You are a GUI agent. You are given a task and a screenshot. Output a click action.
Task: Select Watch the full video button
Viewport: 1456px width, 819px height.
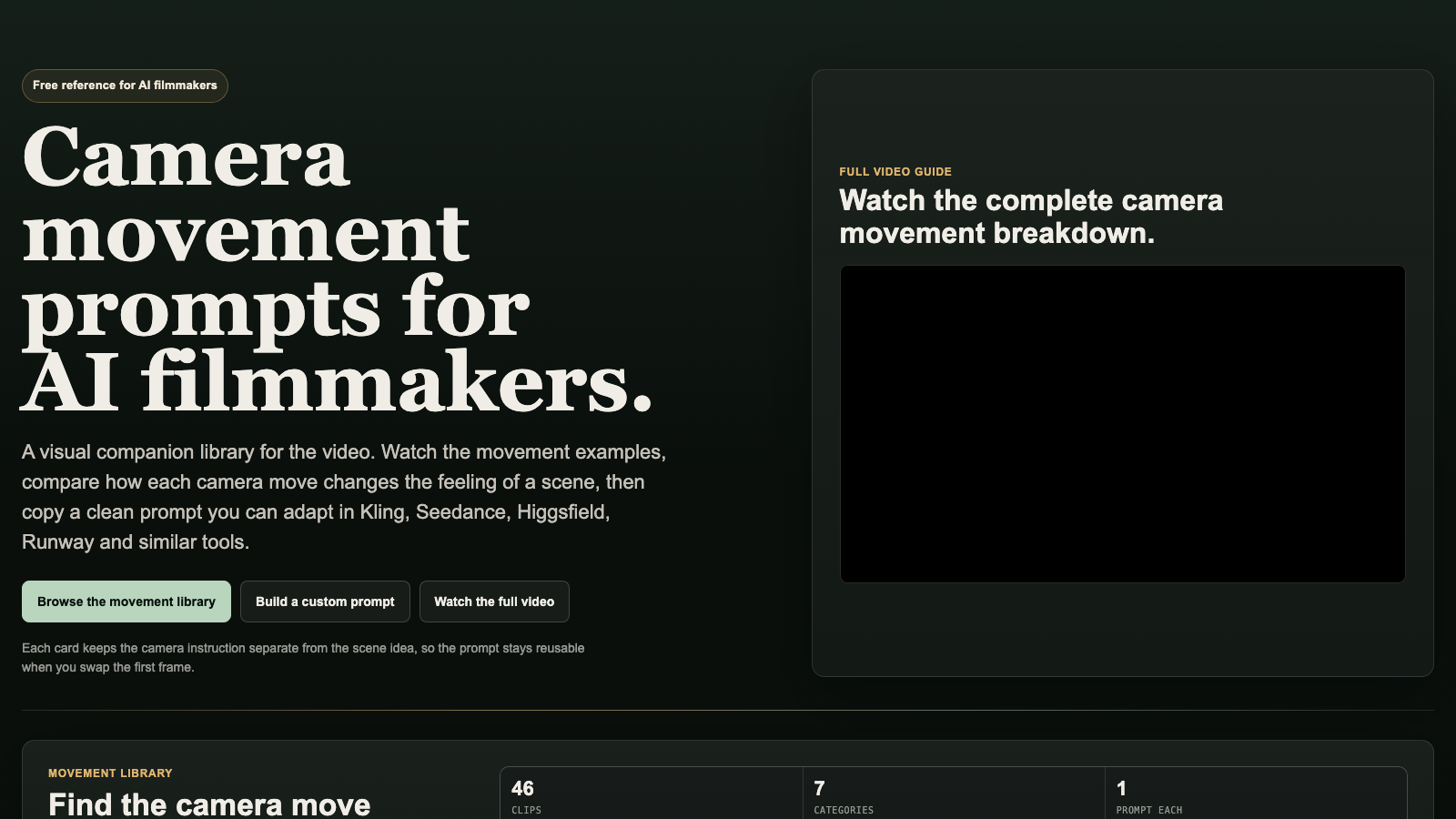click(494, 602)
